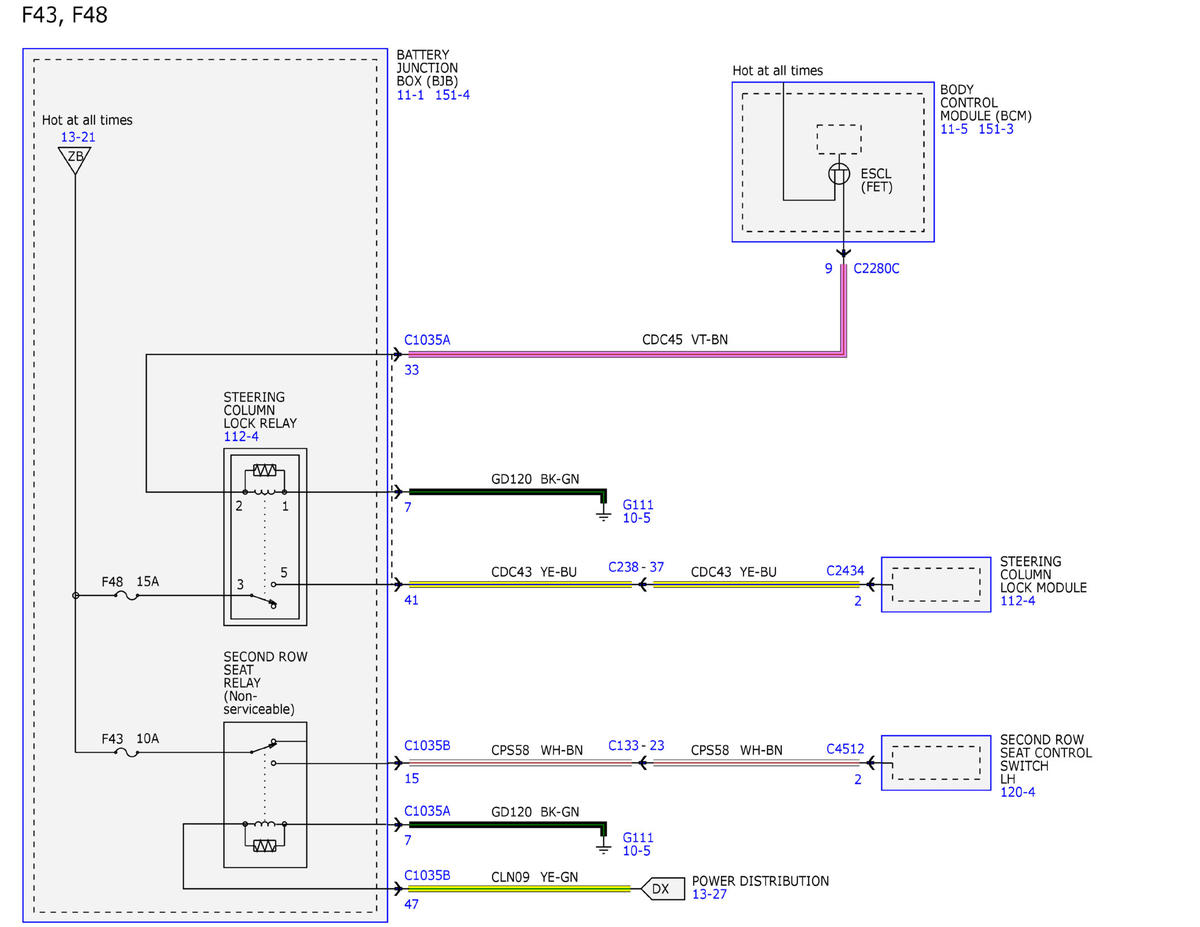The width and height of the screenshot is (1200, 927).
Task: Open the 112-4 link under Steering Column Lock Relay
Action: (242, 437)
